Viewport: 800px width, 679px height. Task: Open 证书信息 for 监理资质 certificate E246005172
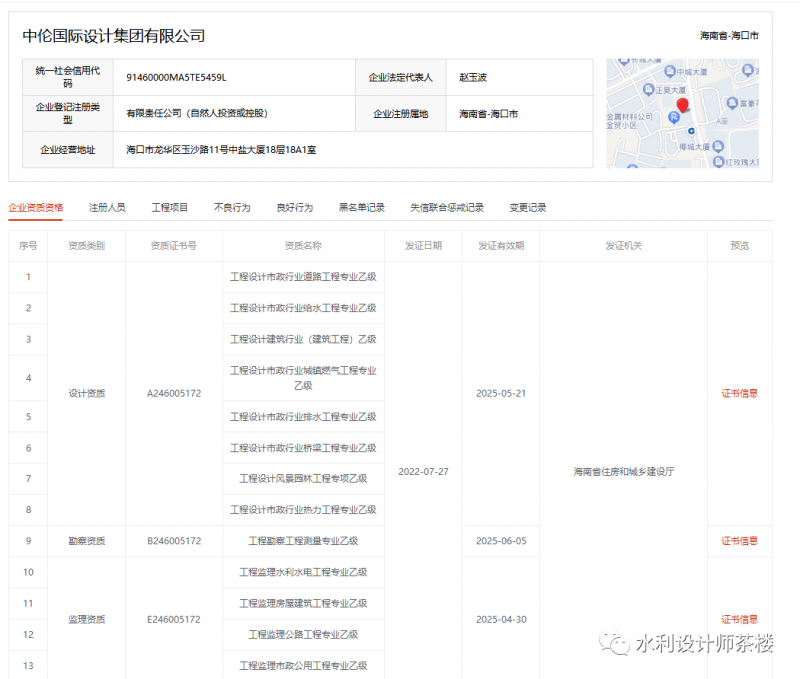click(x=739, y=619)
